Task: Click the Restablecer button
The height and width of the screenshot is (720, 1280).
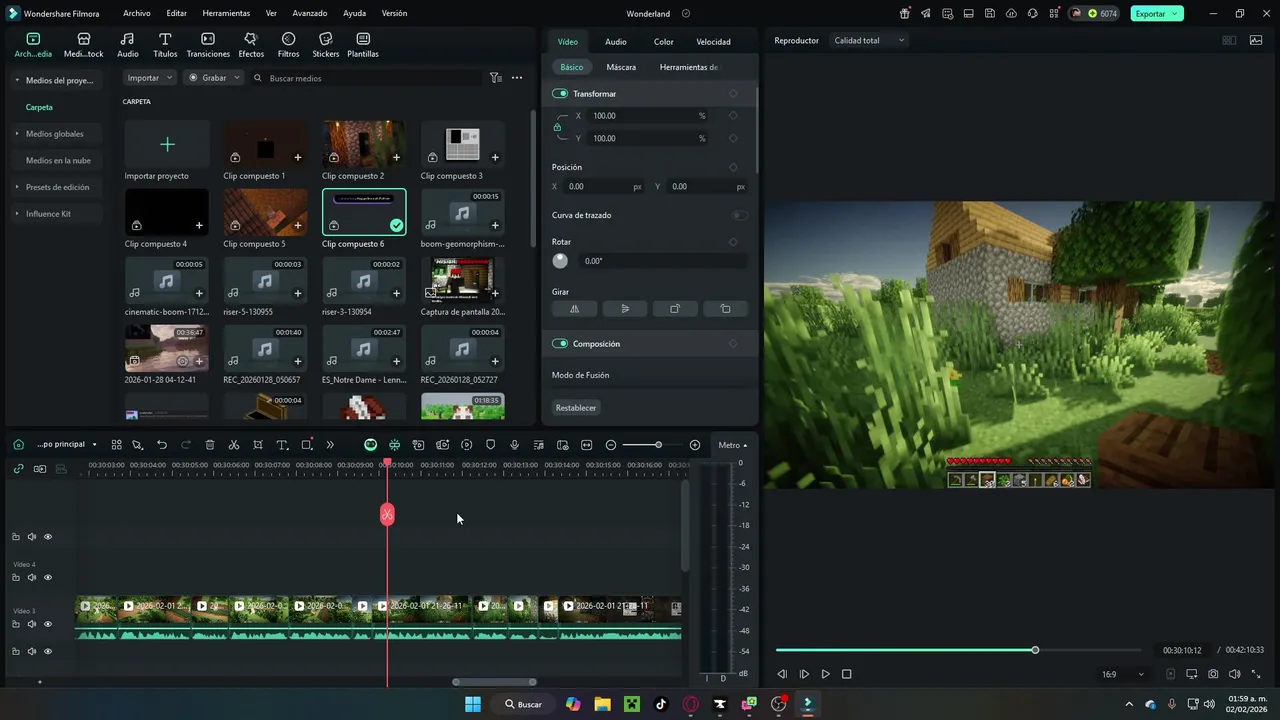Action: (x=576, y=408)
